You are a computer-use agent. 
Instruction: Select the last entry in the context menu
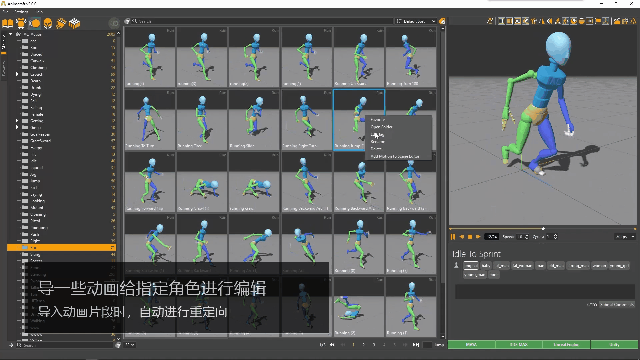(x=395, y=156)
